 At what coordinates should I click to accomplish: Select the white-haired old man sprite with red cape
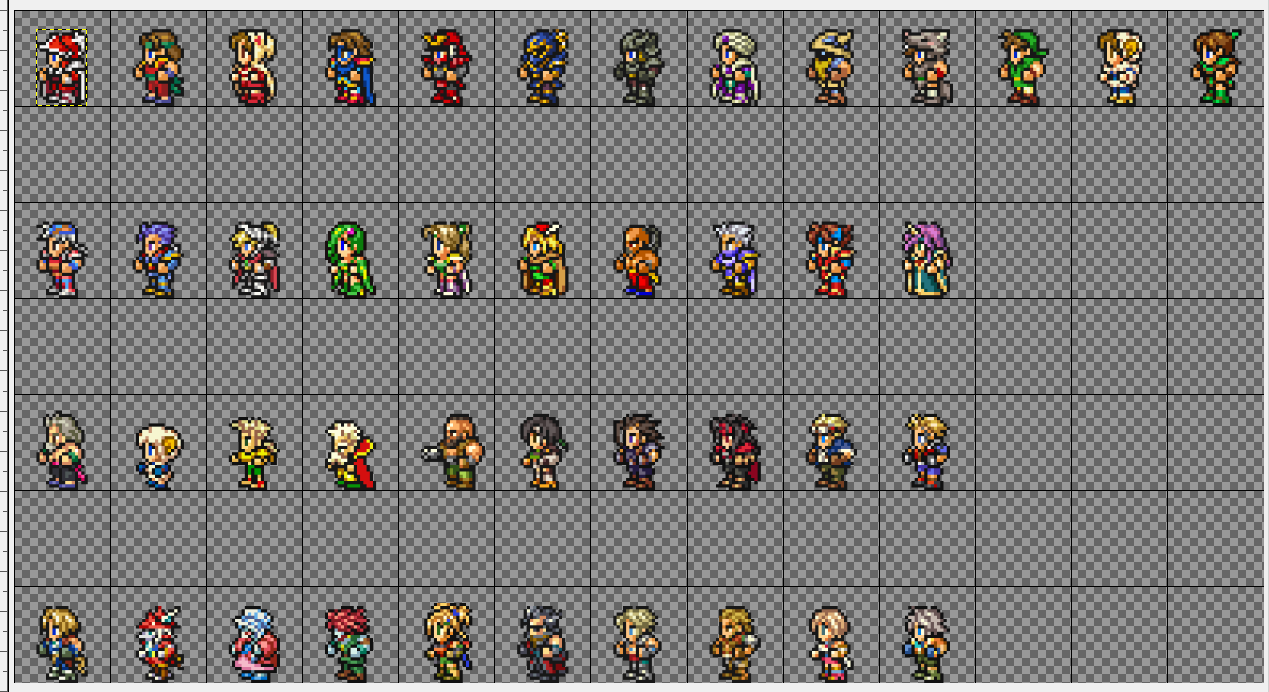[x=351, y=453]
